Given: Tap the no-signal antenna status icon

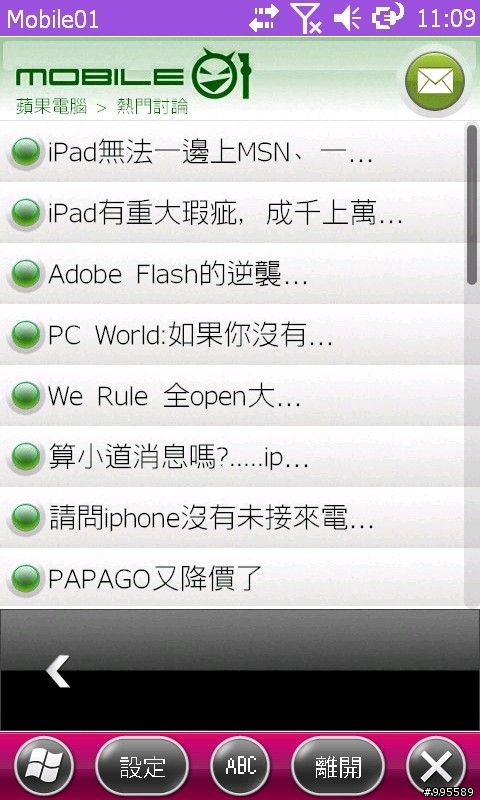Looking at the screenshot, I should coord(305,18).
